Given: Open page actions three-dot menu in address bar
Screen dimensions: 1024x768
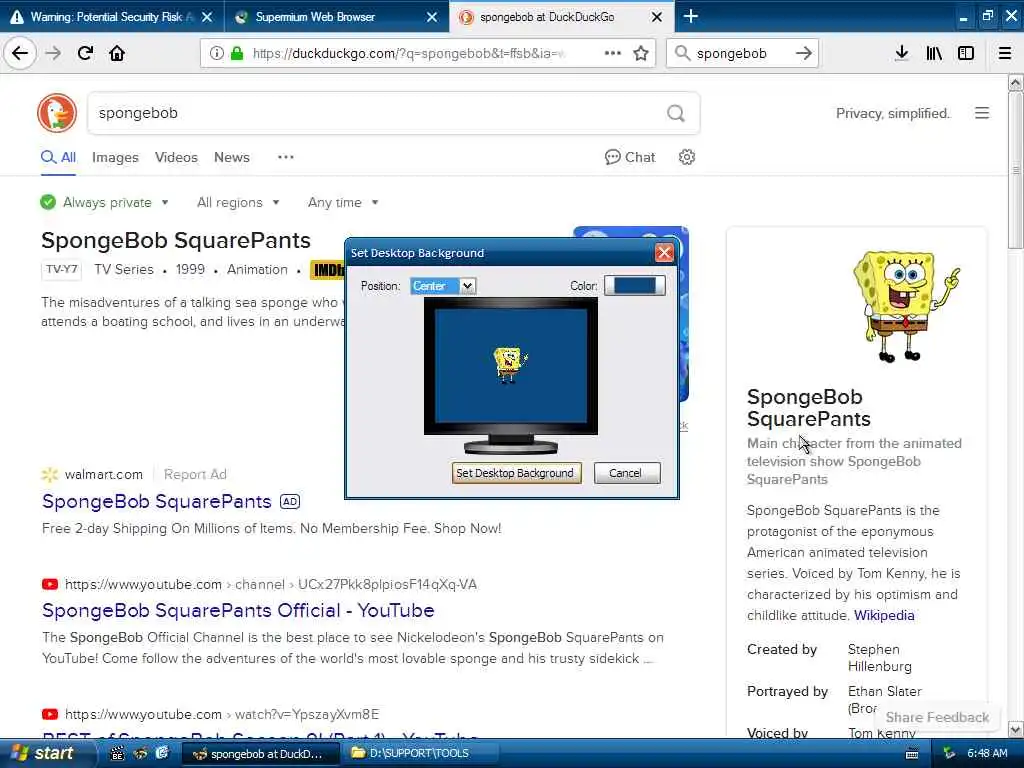Looking at the screenshot, I should click(x=613, y=53).
